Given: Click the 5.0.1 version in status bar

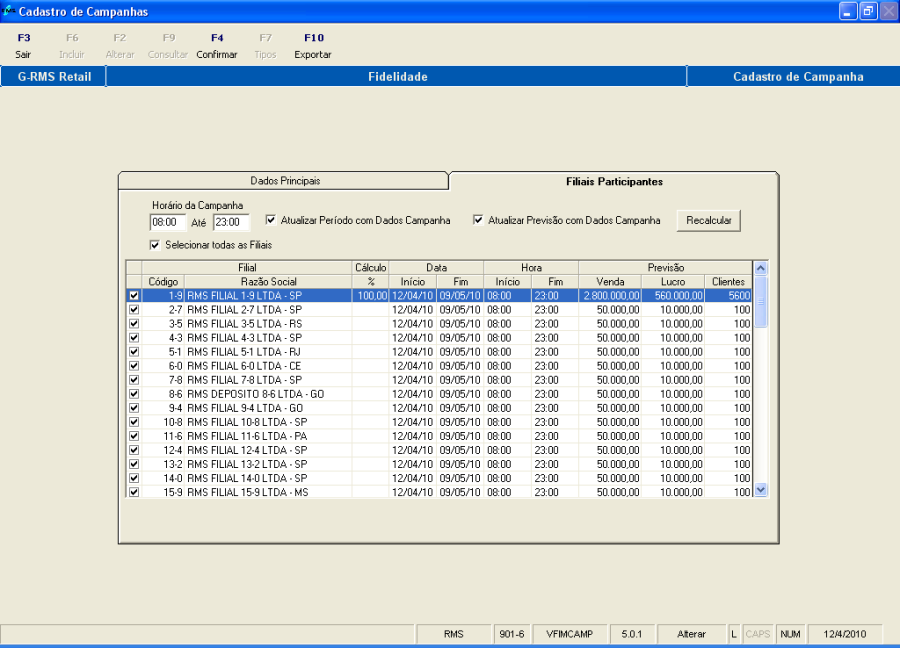Looking at the screenshot, I should pyautogui.click(x=631, y=634).
